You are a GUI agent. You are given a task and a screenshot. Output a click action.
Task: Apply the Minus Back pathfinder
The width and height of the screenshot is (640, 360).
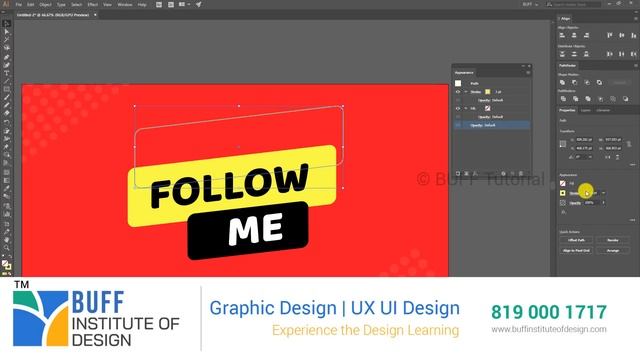tap(625, 99)
